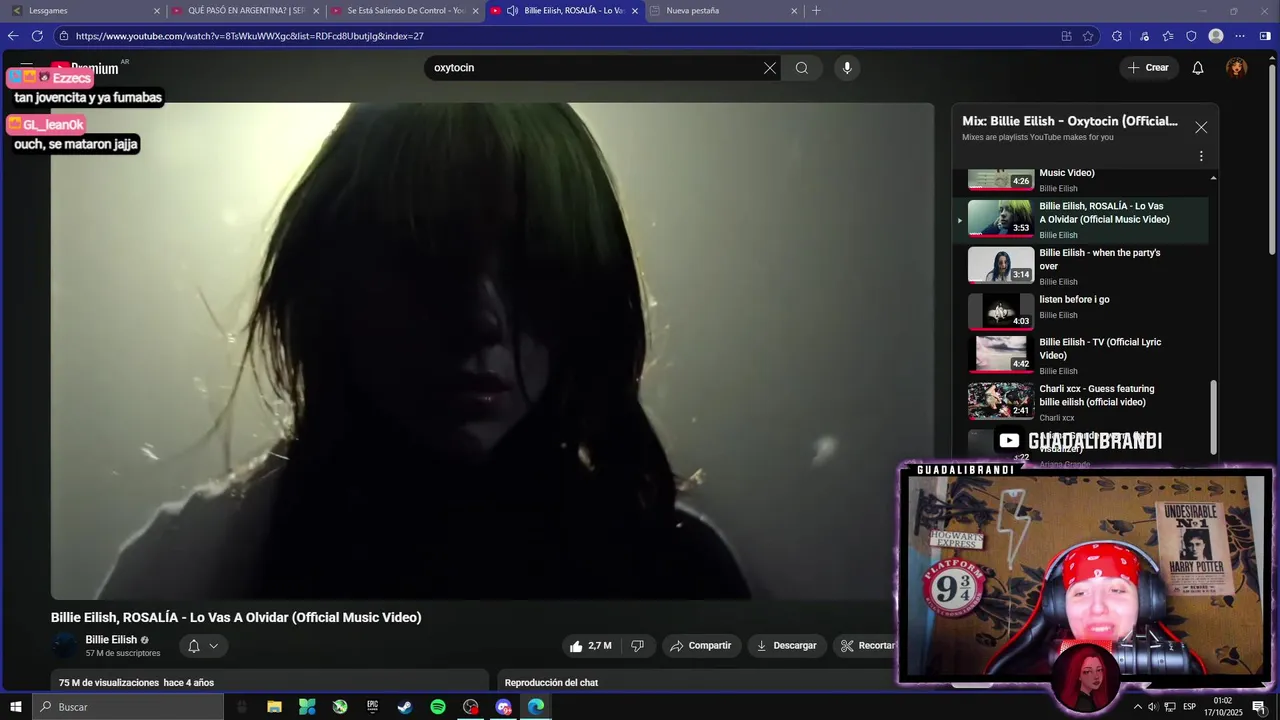This screenshot has height=720, width=1280.
Task: Open the browser profile avatar
Action: pyautogui.click(x=1216, y=36)
